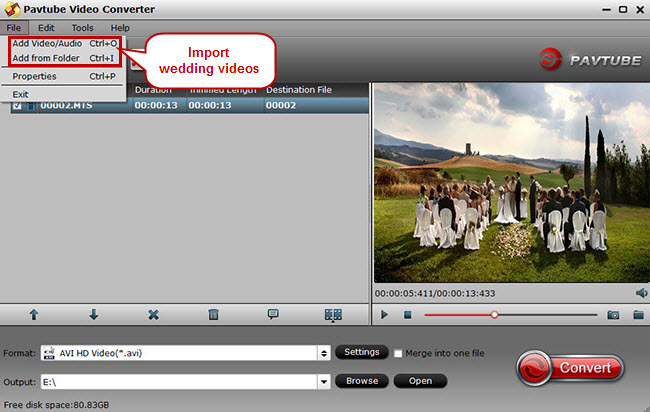Viewport: 650px width, 412px height.
Task: Open the Edit menu
Action: click(46, 28)
